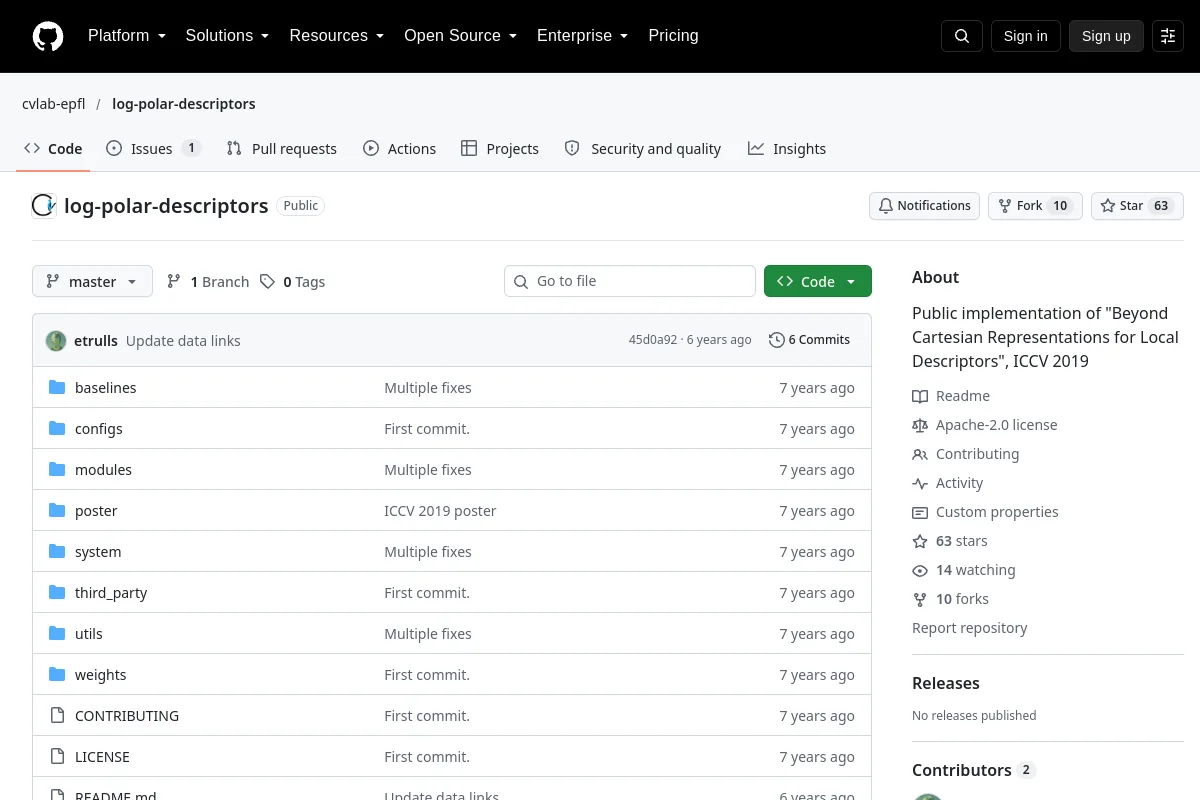Open 'ICCV 2019 poster' commit message

[440, 511]
